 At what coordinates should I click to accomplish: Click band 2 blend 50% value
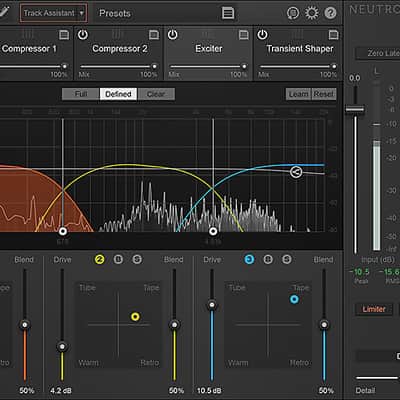pos(176,390)
